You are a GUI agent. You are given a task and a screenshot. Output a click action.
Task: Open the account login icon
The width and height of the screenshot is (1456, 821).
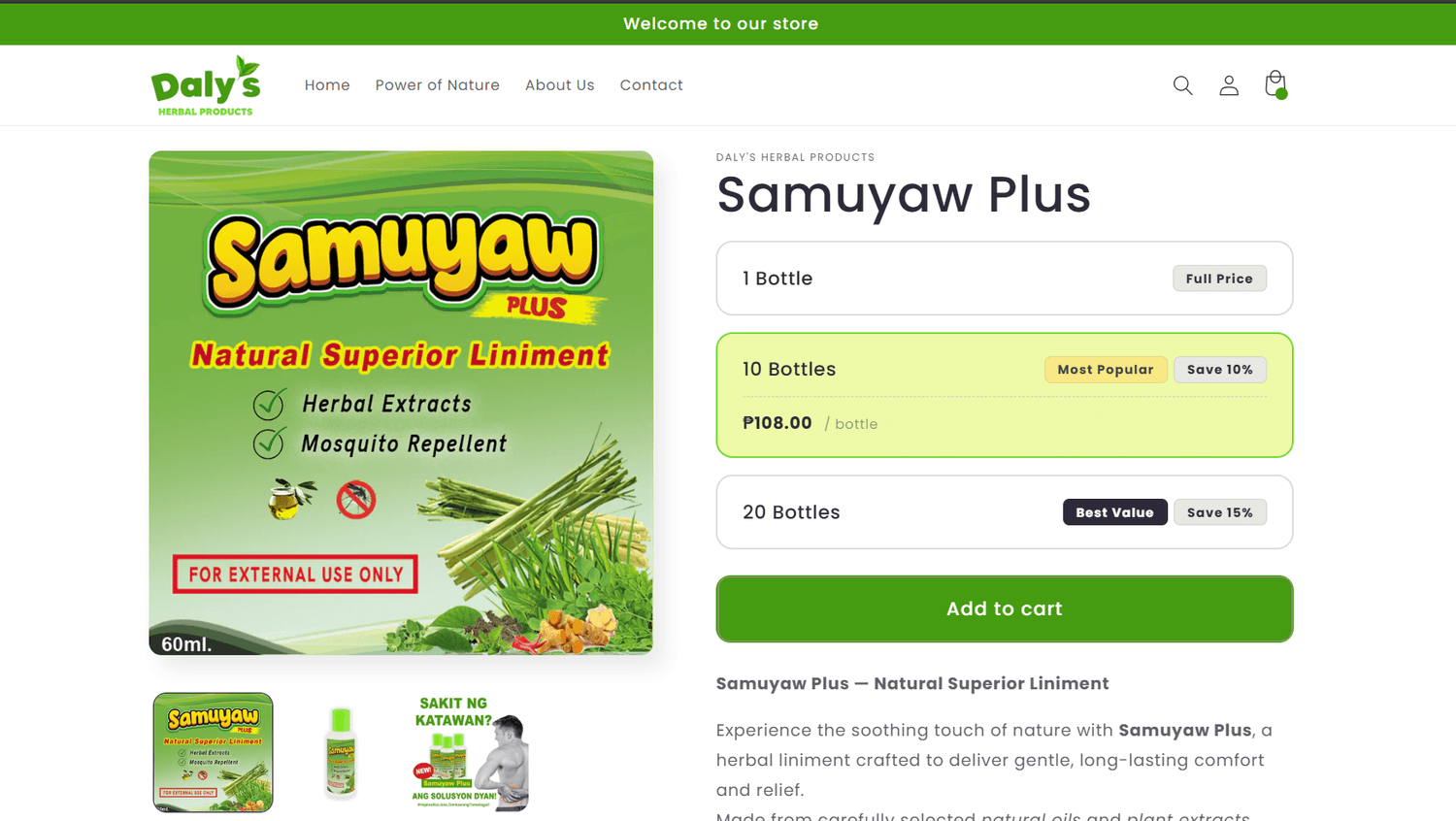tap(1229, 85)
